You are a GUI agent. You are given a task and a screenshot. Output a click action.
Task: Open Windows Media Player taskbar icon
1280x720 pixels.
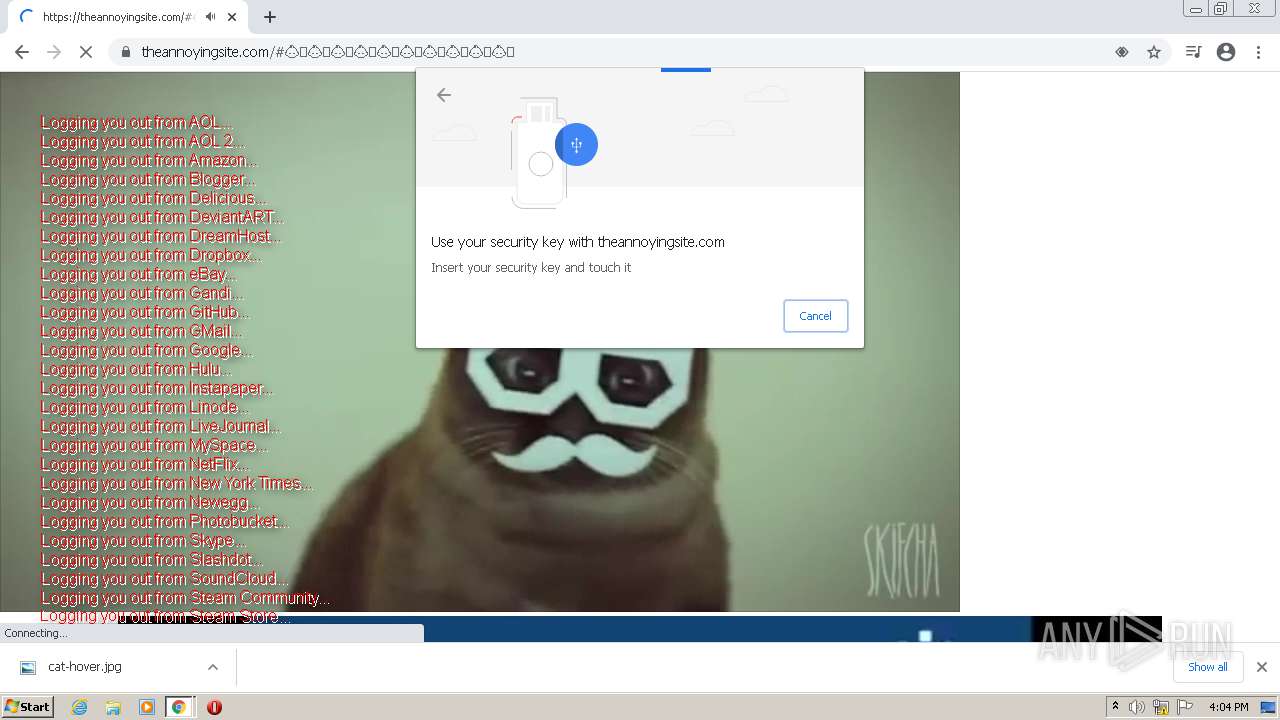(147, 707)
